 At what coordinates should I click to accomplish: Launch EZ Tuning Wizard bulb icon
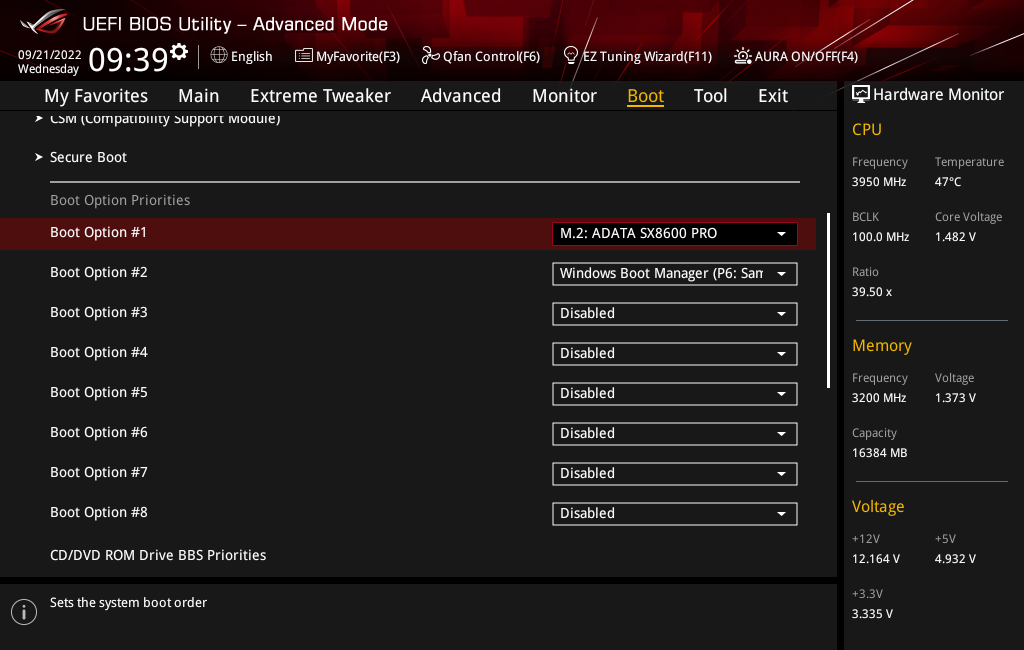[x=571, y=56]
